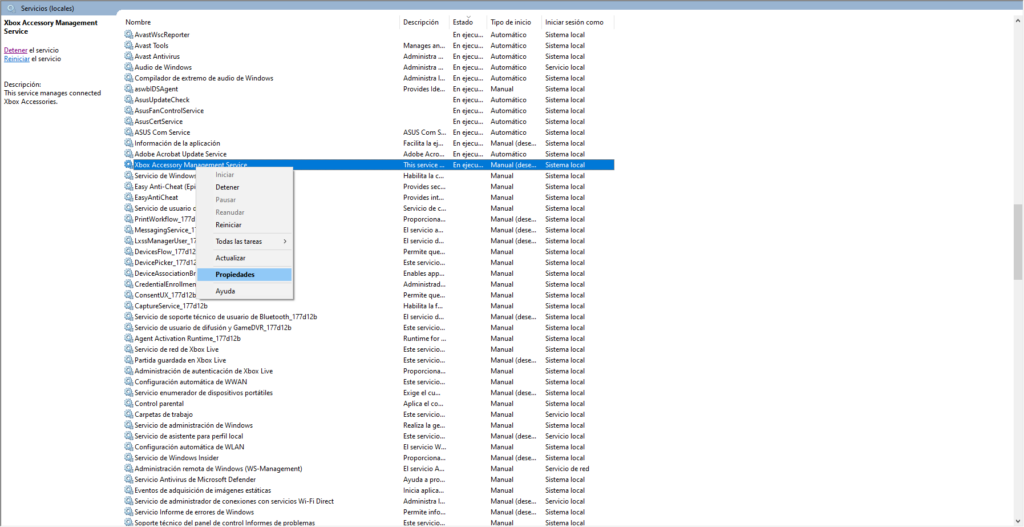Select Actualizar from the context menu

coord(231,259)
